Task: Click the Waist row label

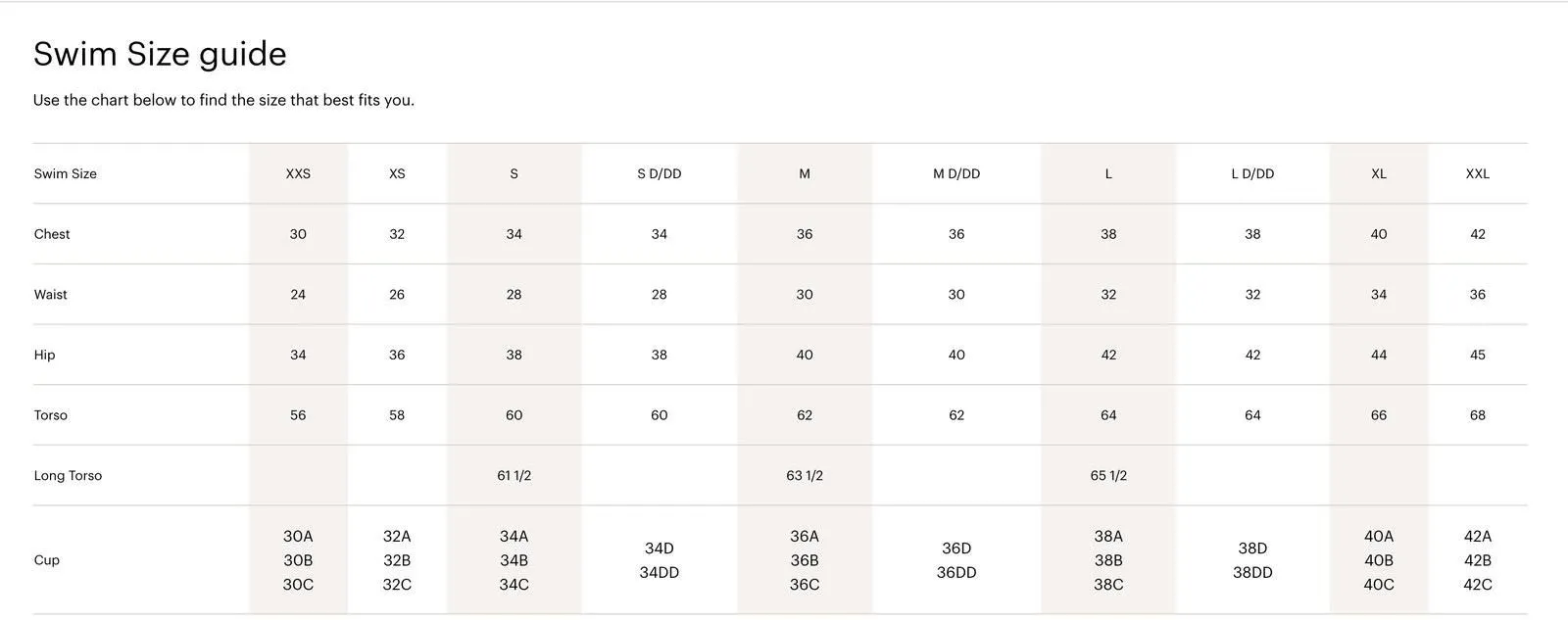Action: [51, 295]
